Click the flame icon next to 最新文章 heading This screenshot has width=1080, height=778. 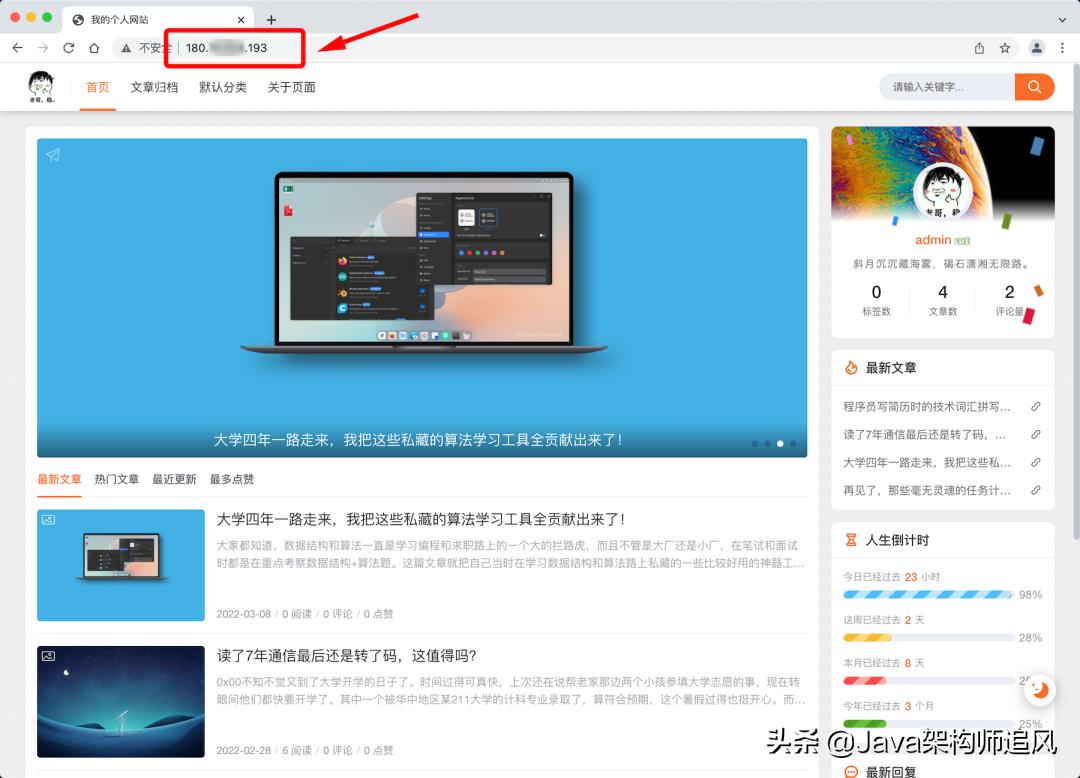[852, 367]
